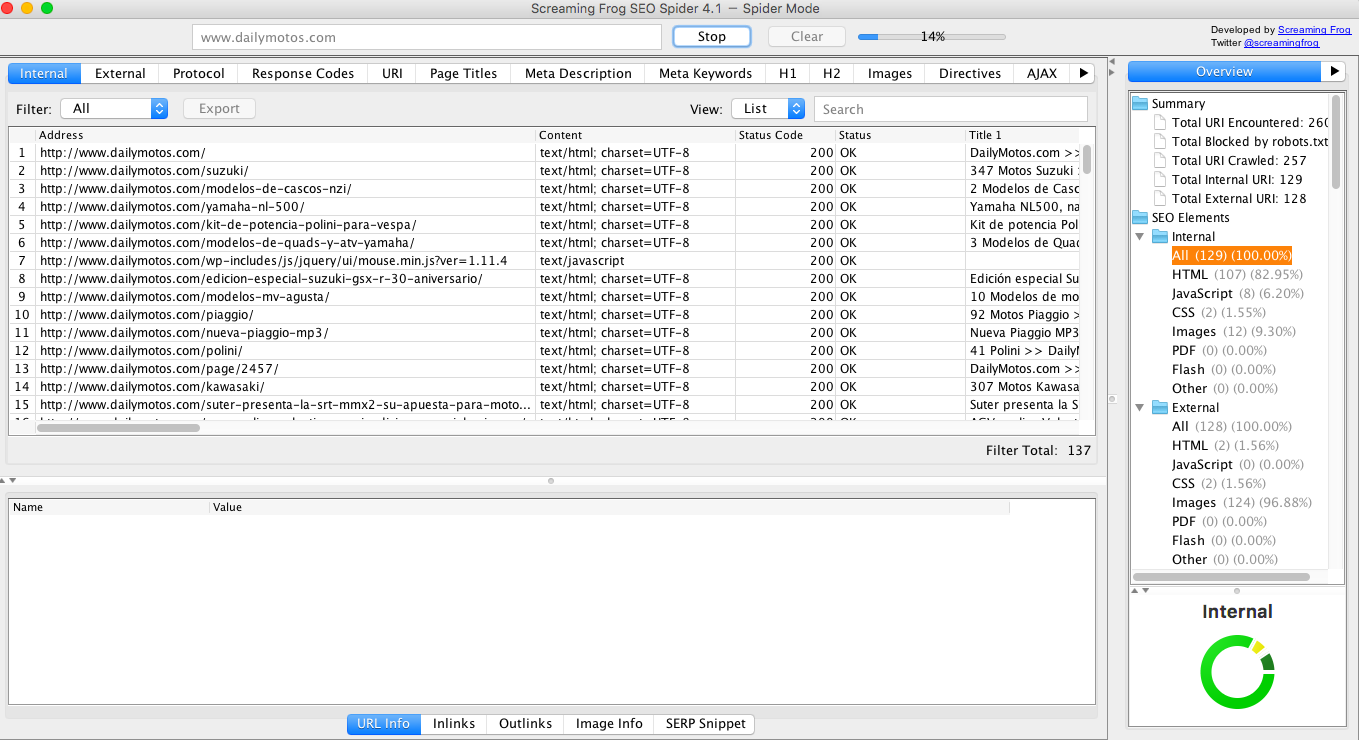Click the crawl progress bar at 14%
The width and height of the screenshot is (1359, 740).
[931, 37]
